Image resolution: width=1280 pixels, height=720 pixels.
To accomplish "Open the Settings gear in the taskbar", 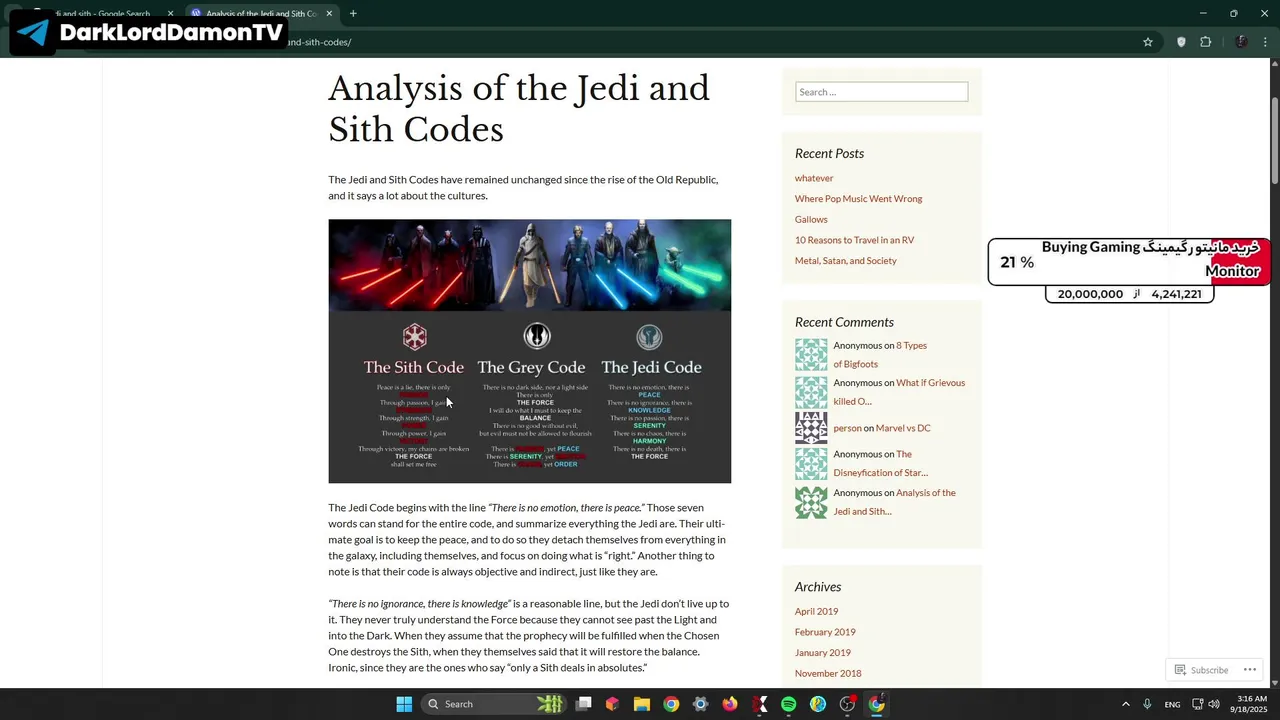I will (700, 704).
